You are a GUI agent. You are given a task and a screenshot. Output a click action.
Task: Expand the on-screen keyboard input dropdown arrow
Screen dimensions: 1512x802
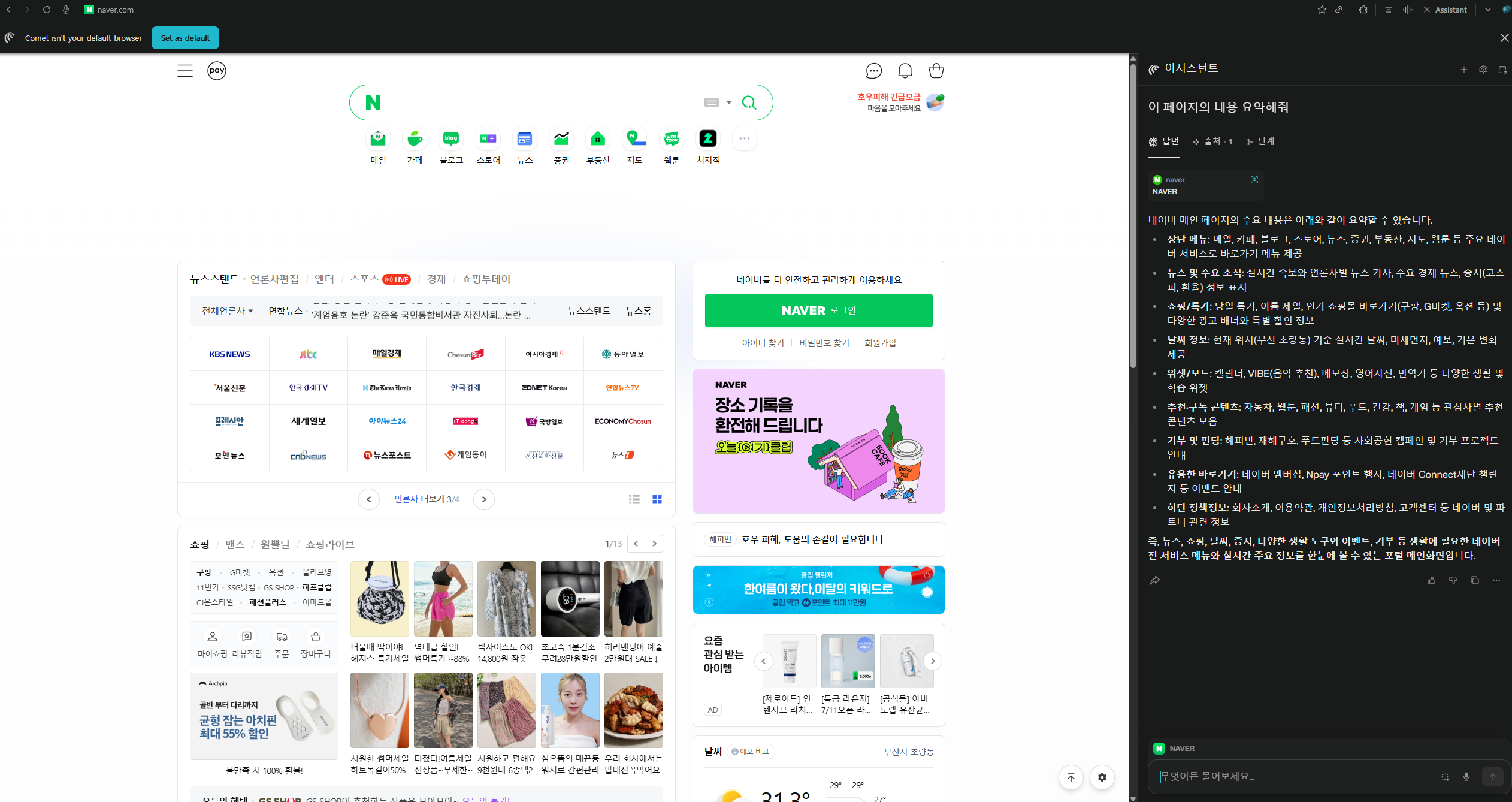pos(729,102)
